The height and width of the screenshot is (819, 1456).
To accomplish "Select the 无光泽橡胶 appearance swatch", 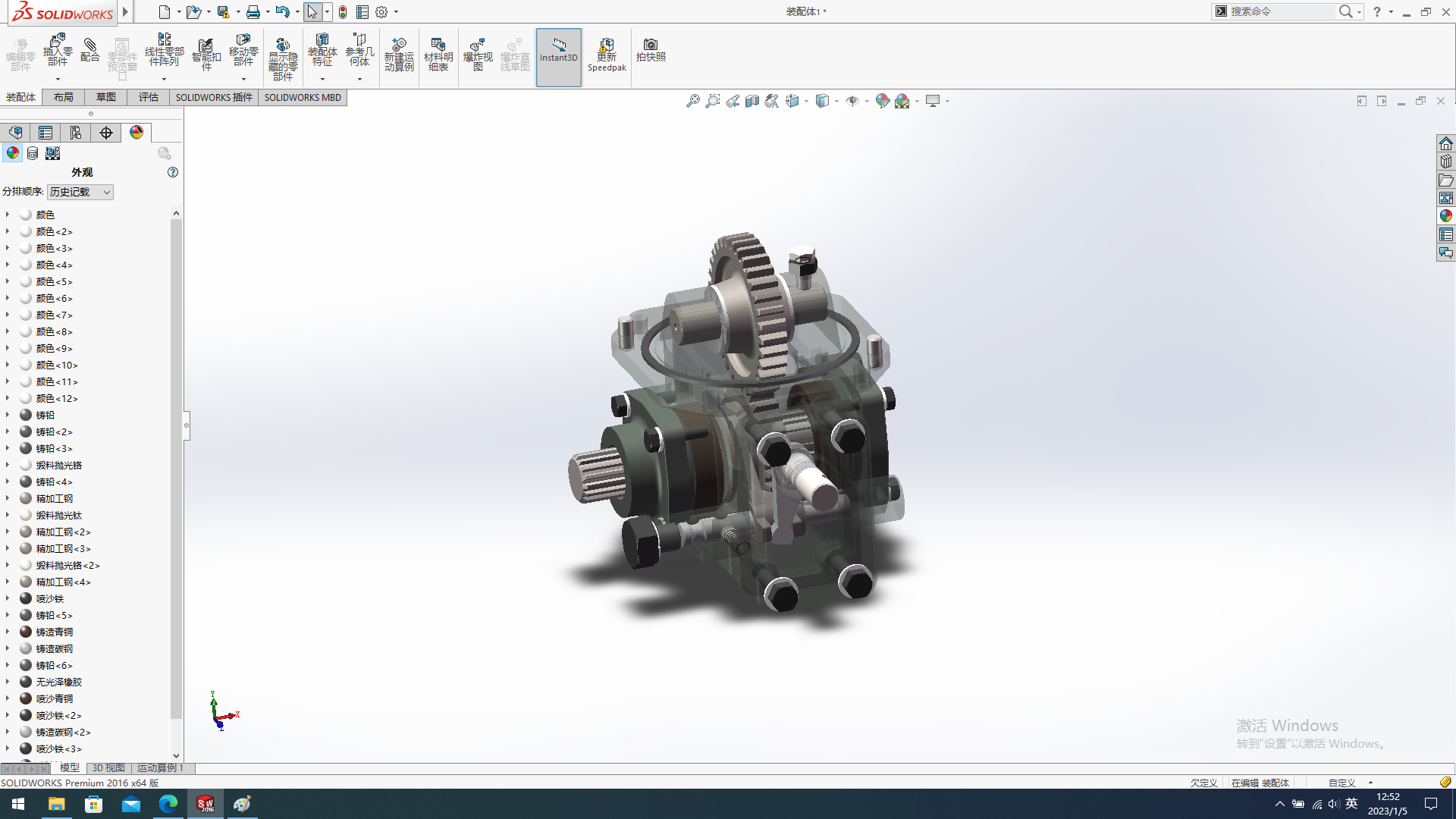I will pos(26,682).
